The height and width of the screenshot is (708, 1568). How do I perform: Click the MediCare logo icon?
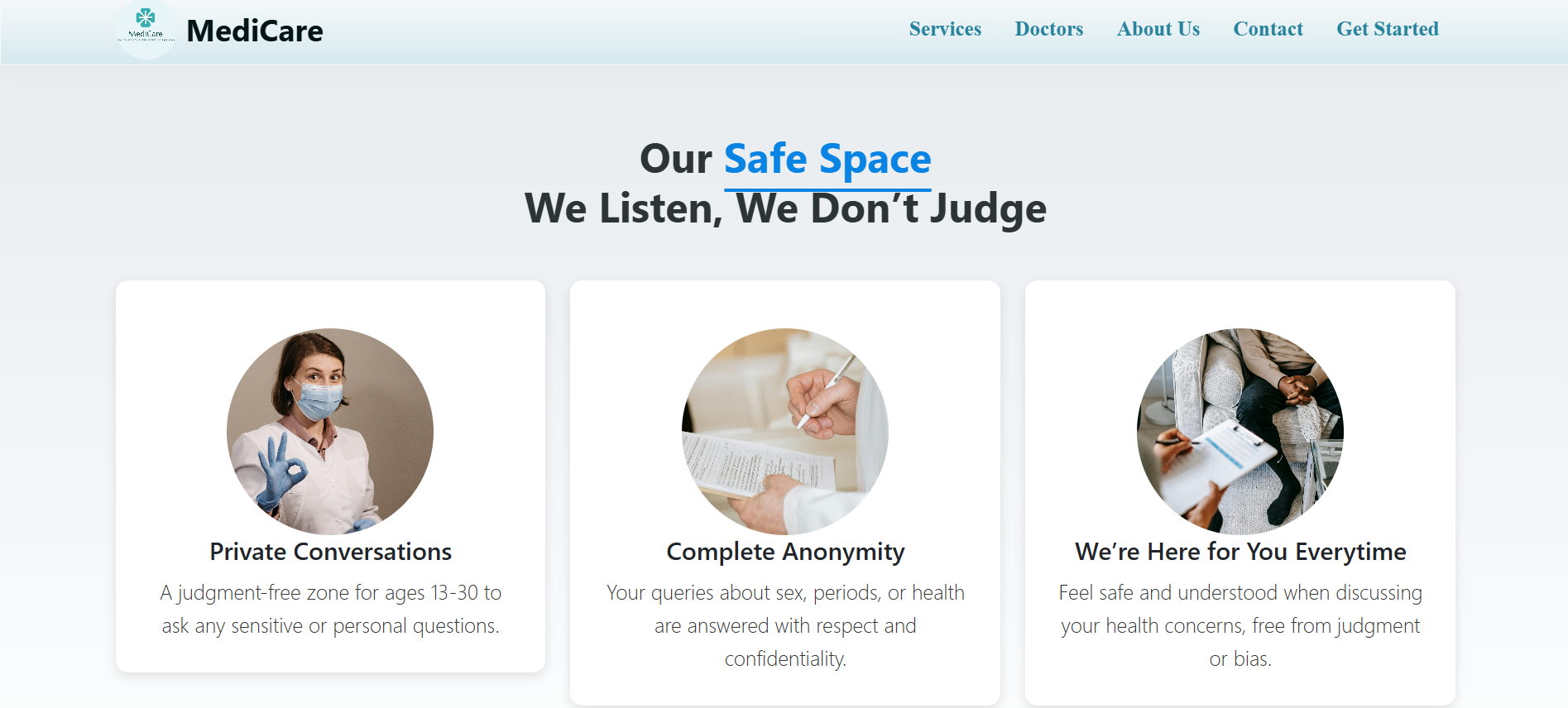coord(146,30)
